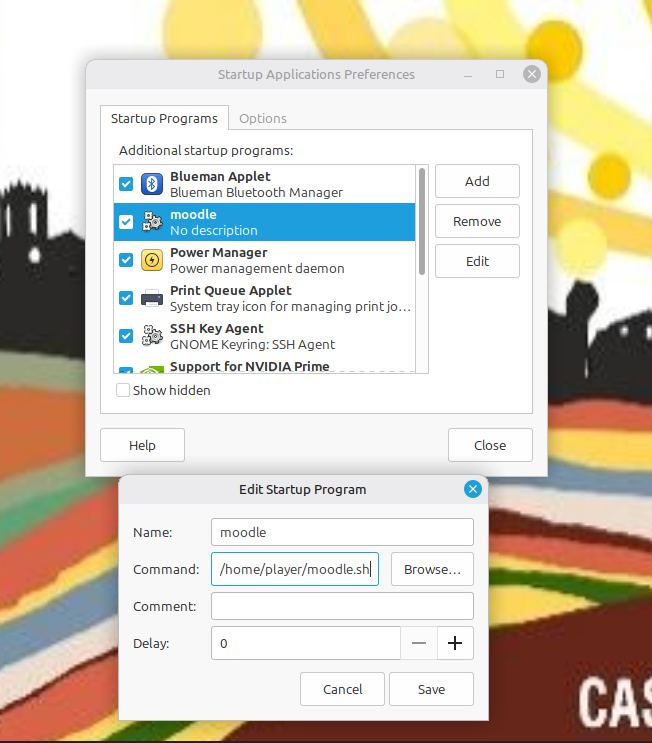Click the moodle gears icon
The height and width of the screenshot is (743, 652).
point(152,222)
